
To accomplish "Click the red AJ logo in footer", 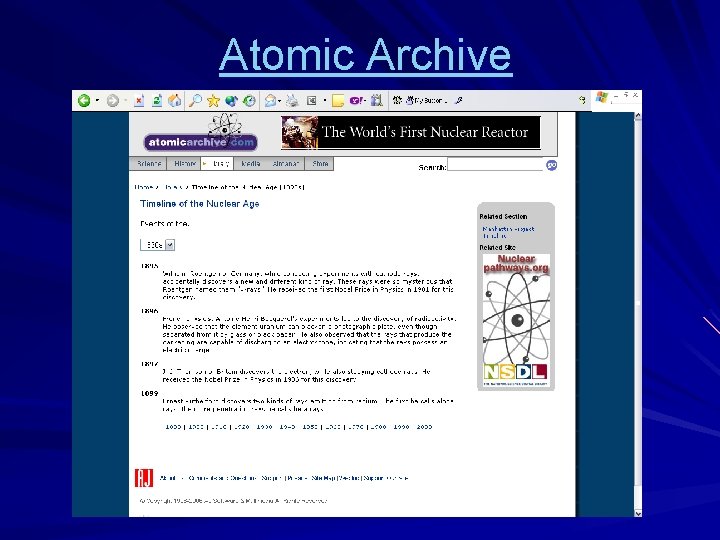I will coord(143,478).
